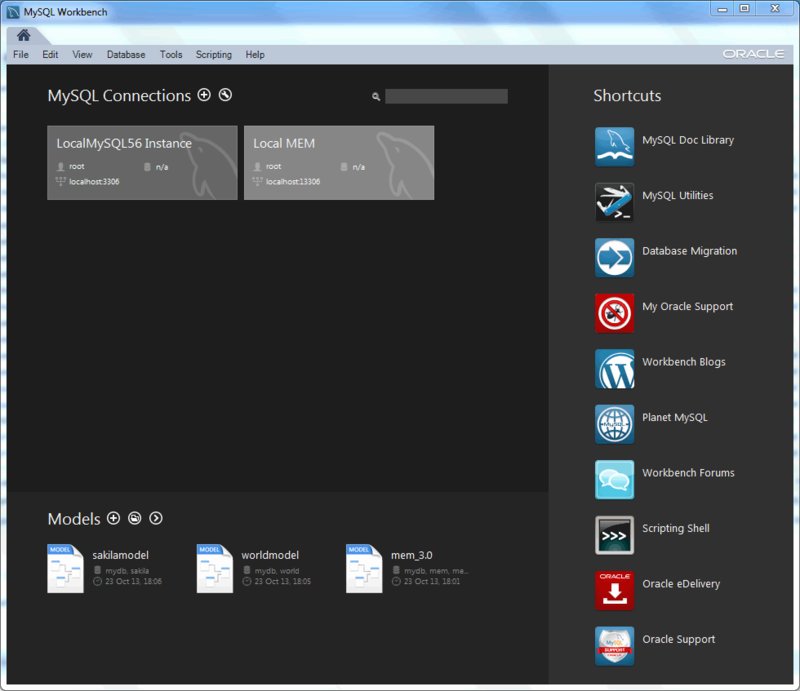The height and width of the screenshot is (691, 800).
Task: Open the Workbench Forums link
Action: pyautogui.click(x=688, y=473)
